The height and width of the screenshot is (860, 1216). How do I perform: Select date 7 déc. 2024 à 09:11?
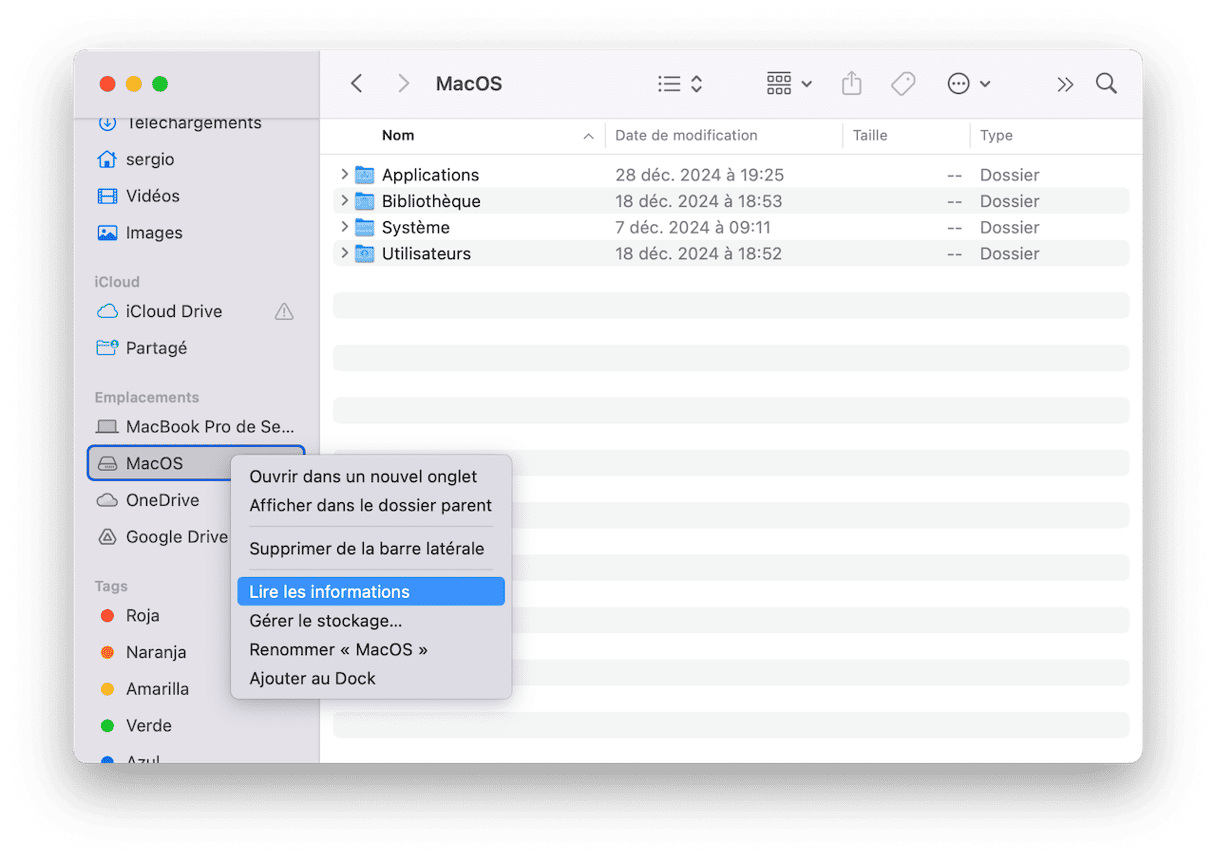(693, 227)
